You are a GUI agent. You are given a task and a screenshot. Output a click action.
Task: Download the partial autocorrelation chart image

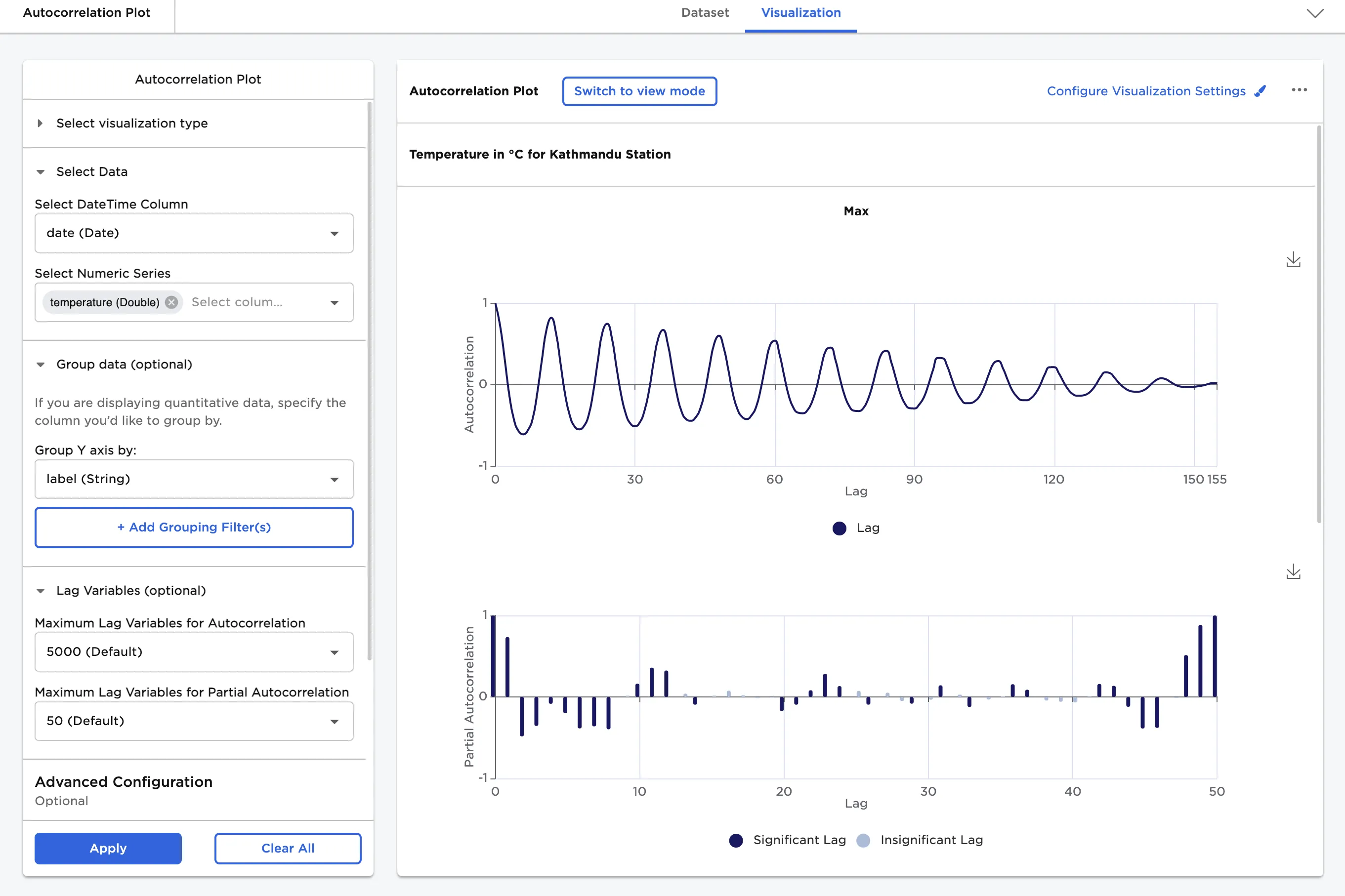click(x=1293, y=572)
